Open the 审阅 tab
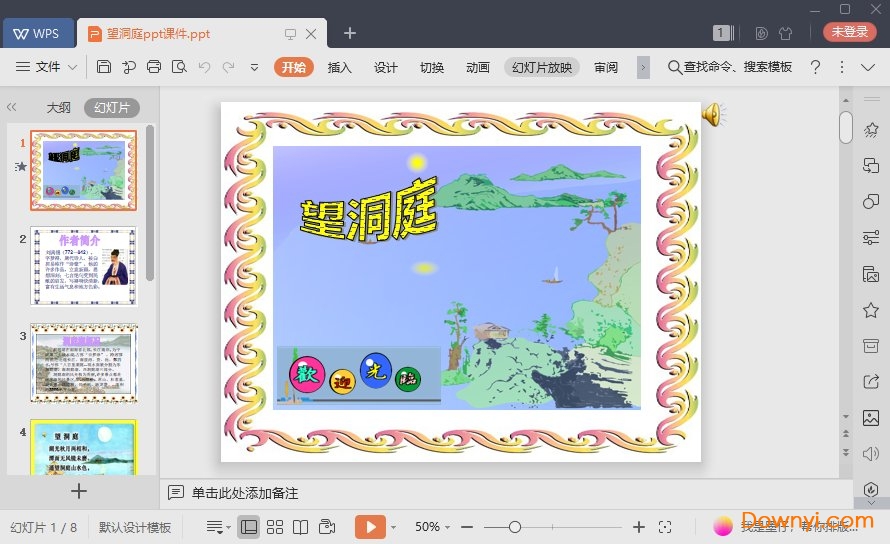Image resolution: width=890 pixels, height=544 pixels. 606,67
